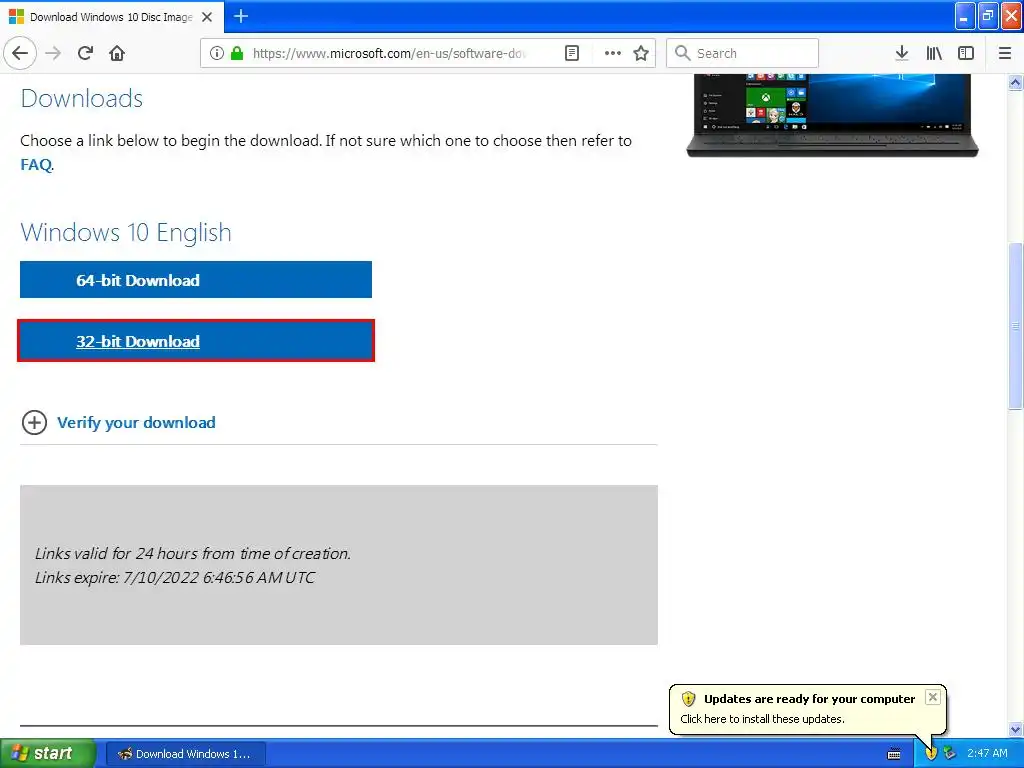Click the 2:47 AM system clock
The image size is (1024, 768).
[987, 753]
